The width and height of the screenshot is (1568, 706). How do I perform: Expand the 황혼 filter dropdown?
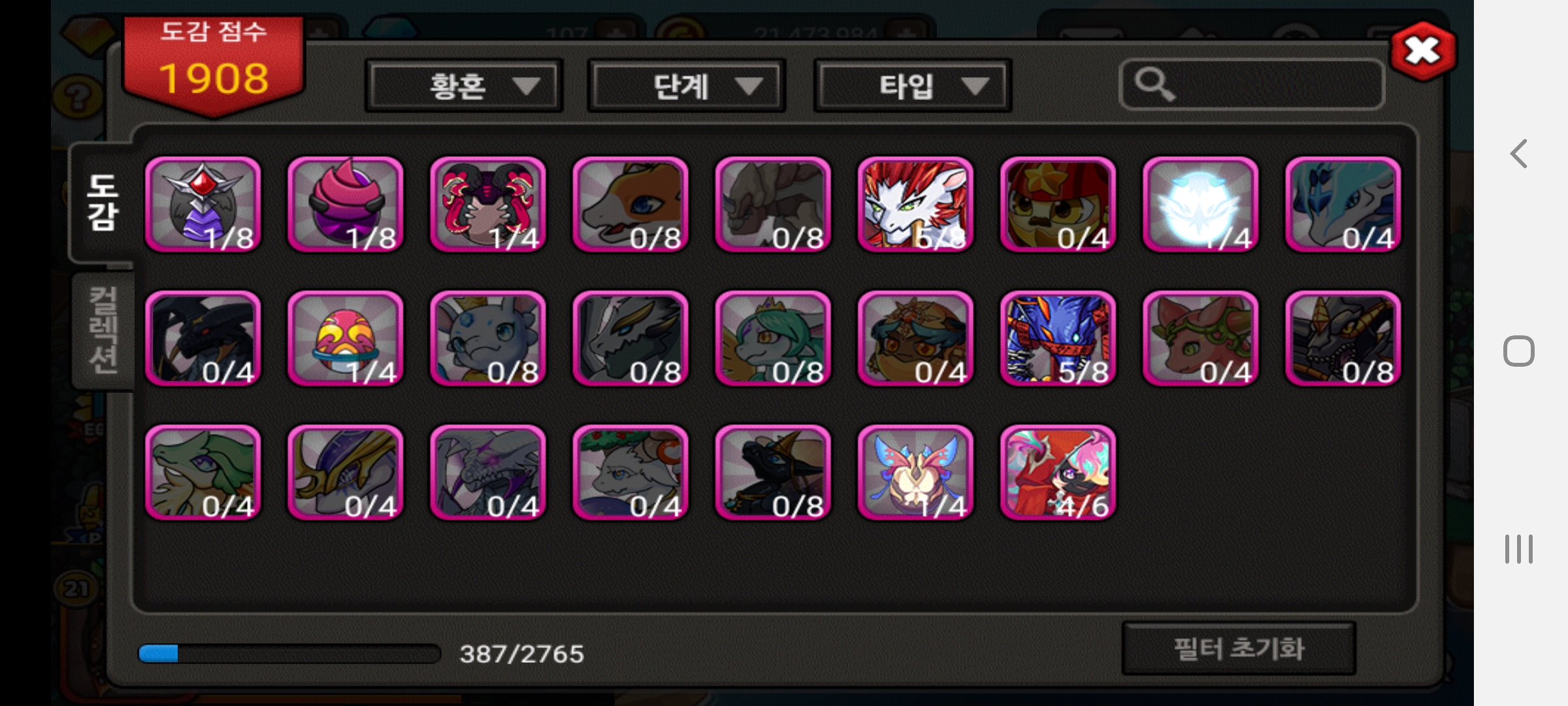[x=464, y=86]
